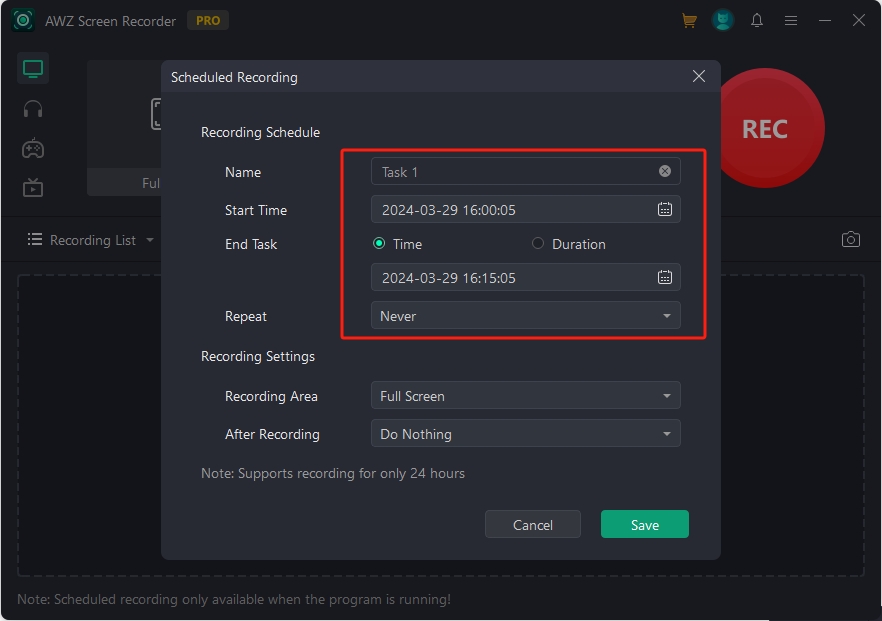Click the end time field 2024-03-29 16:15:05
Viewport: 882px width, 621px height.
525,277
